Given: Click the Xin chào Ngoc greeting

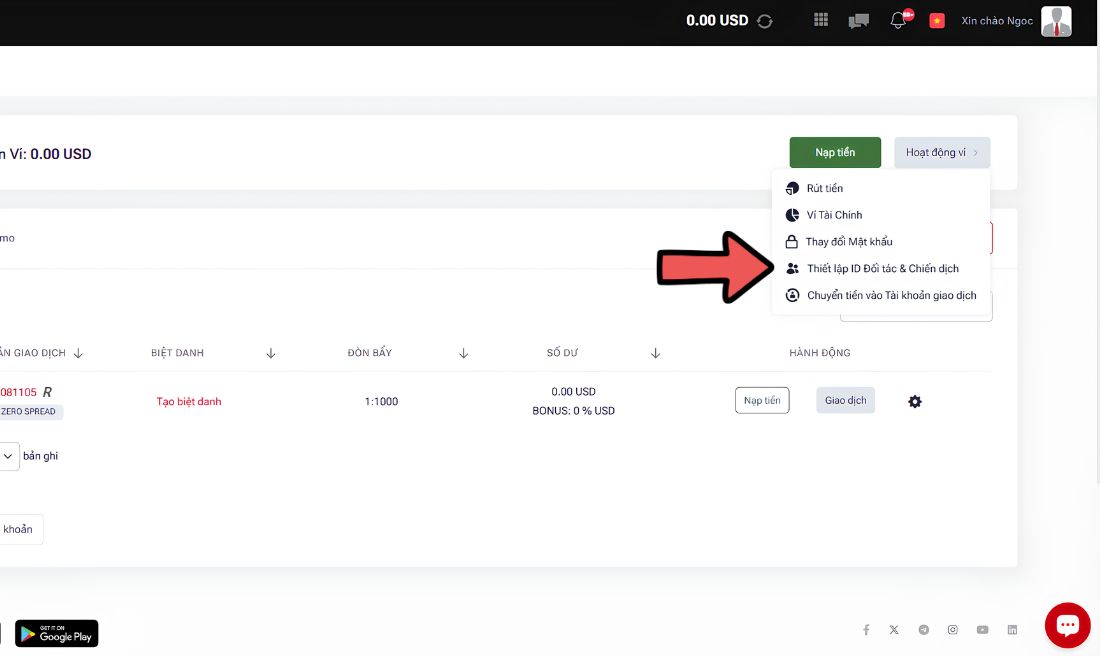Looking at the screenshot, I should click(997, 21).
